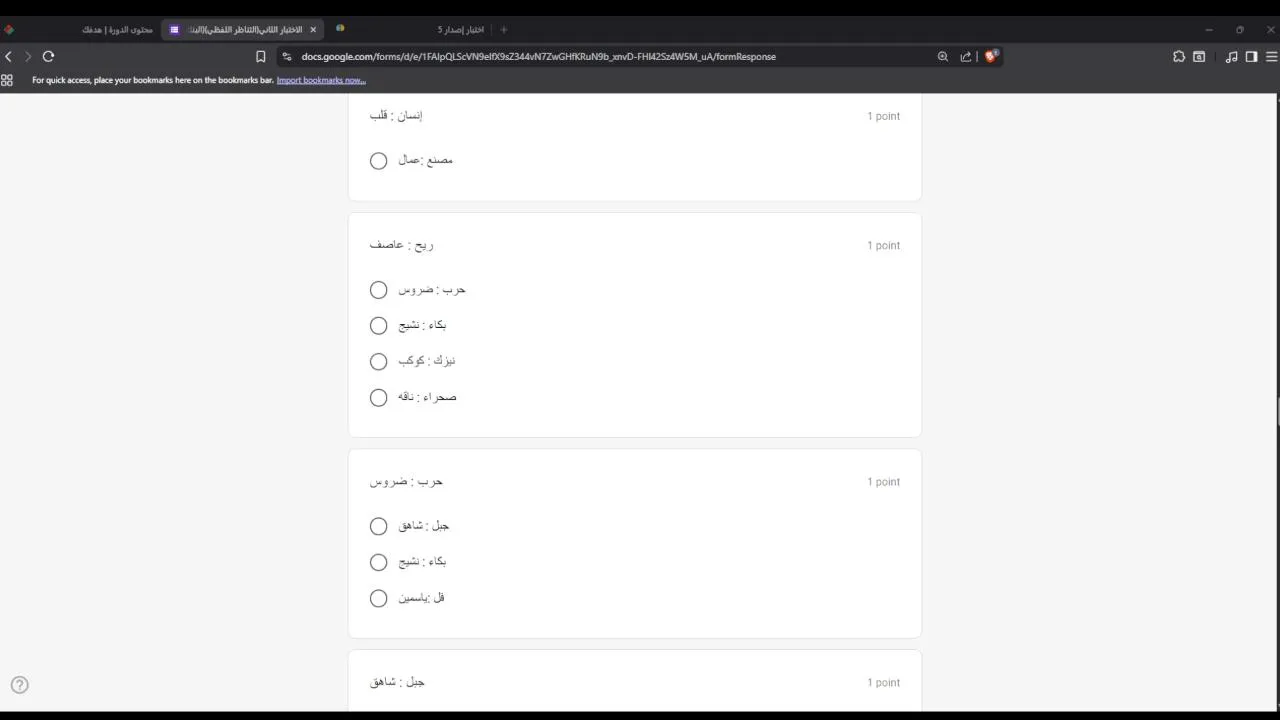Switch to the اختبار إصدار 5 tab
This screenshot has height=720, width=1280.
(460, 30)
